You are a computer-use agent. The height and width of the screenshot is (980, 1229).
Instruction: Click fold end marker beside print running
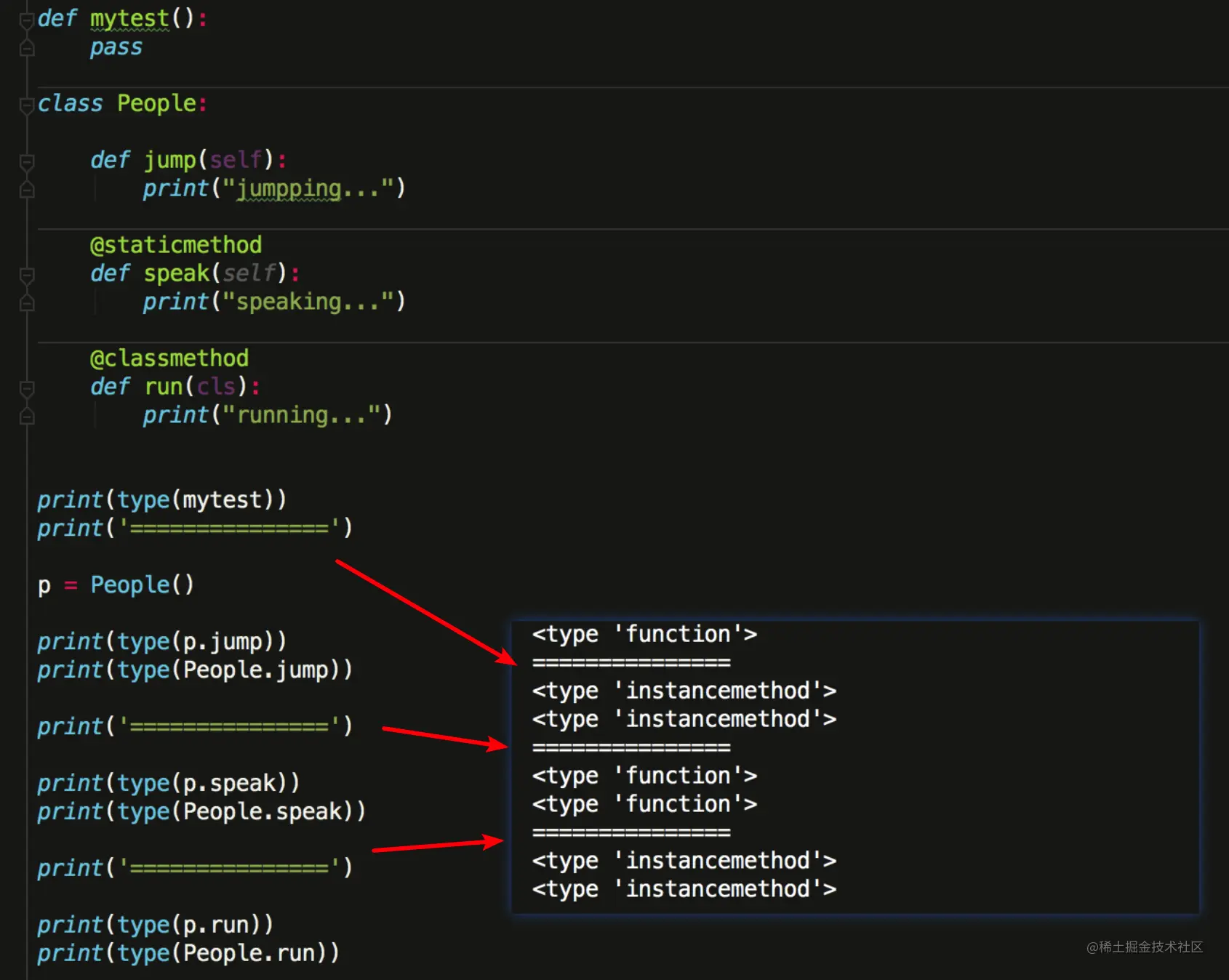tap(27, 417)
